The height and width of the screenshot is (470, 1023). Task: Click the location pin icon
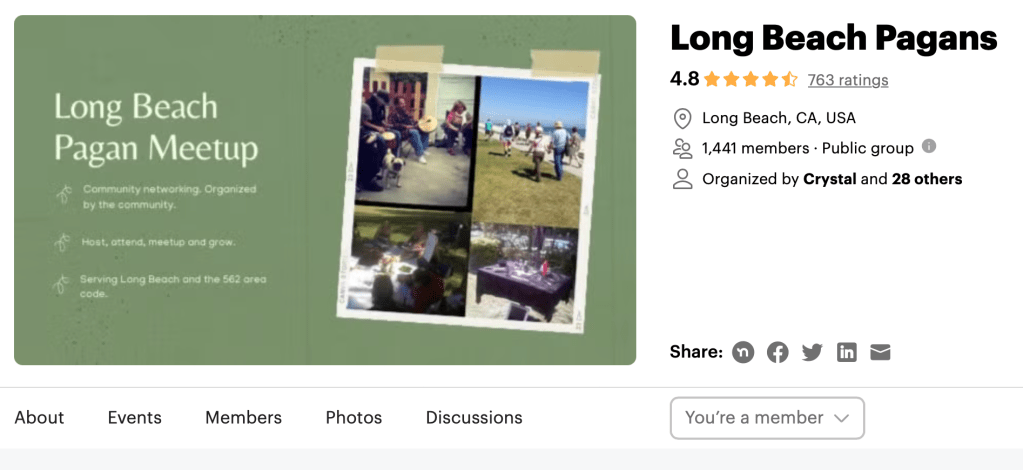[x=683, y=118]
